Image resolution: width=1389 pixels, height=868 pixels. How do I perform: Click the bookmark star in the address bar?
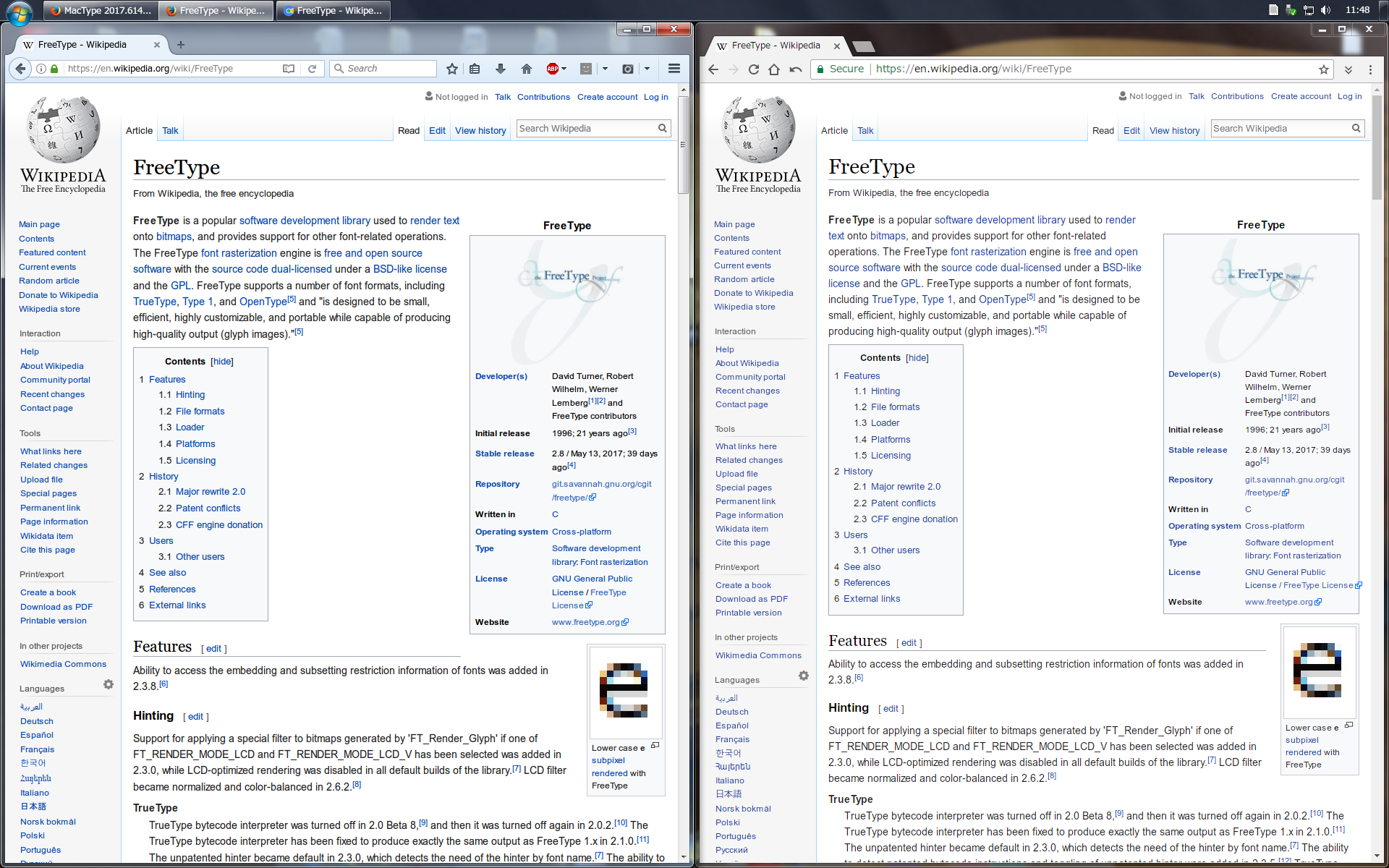tap(451, 69)
